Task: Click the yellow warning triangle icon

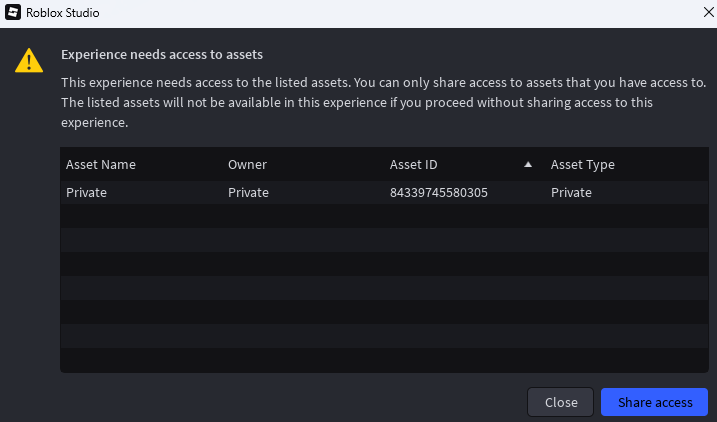Action: (29, 61)
